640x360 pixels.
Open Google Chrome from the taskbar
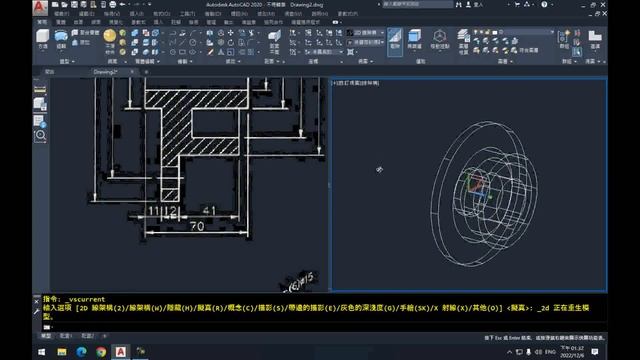tap(101, 352)
